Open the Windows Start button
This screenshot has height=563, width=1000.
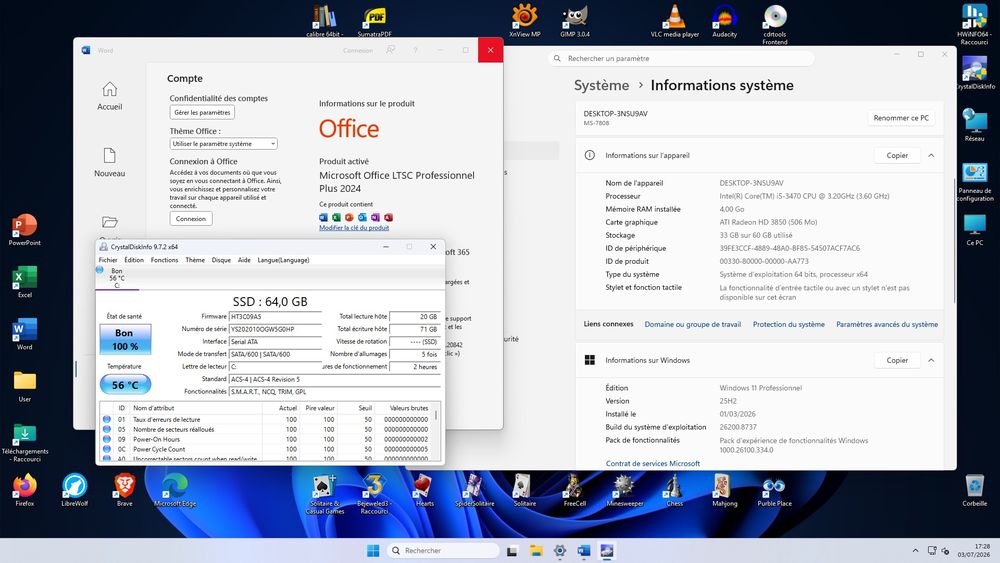(x=373, y=550)
